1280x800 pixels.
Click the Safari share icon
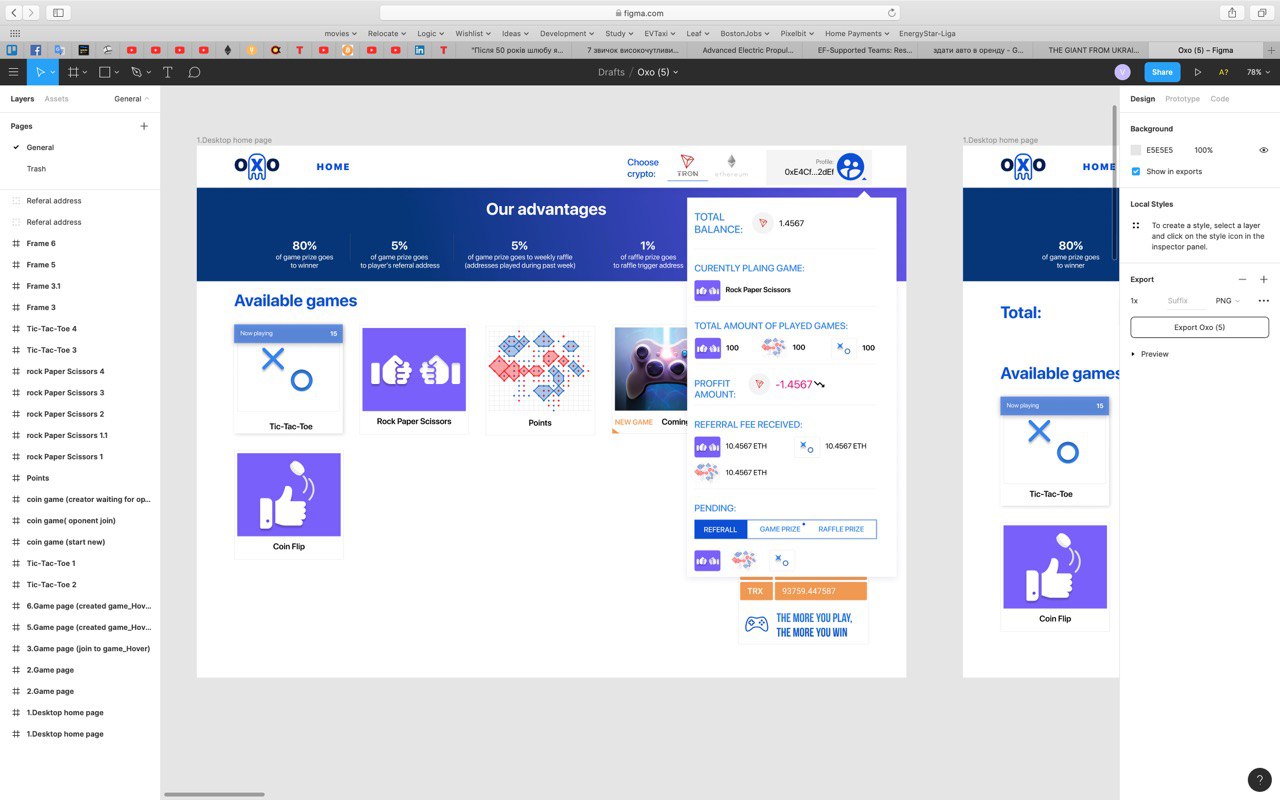point(1232,12)
